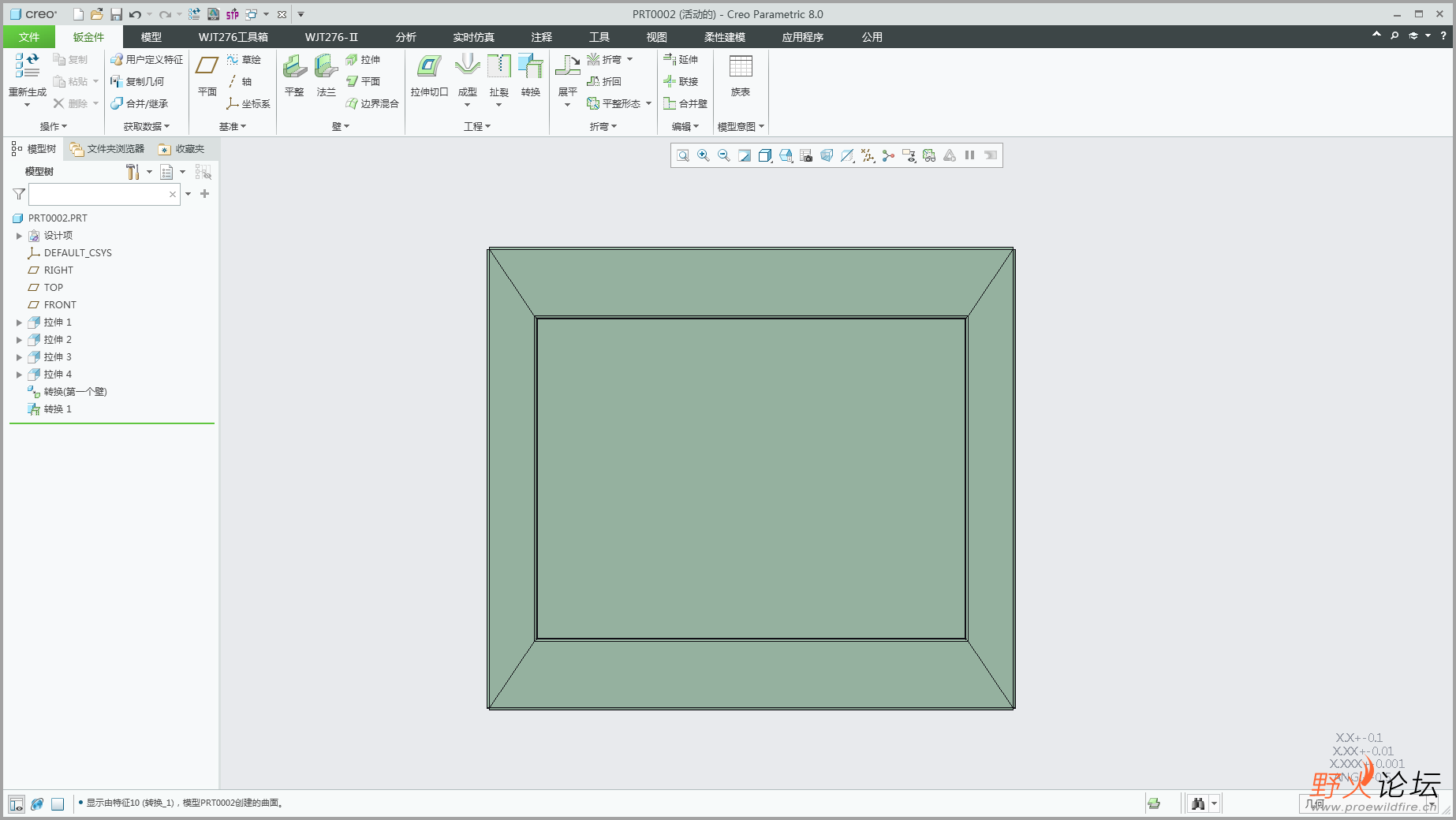Click the Flange (法兰) icon
The height and width of the screenshot is (820, 1456).
pyautogui.click(x=326, y=66)
